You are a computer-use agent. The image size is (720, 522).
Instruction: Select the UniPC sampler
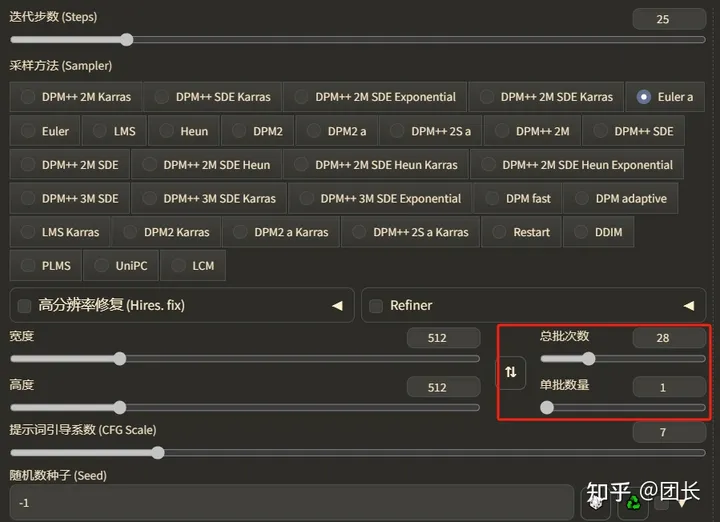(121, 266)
